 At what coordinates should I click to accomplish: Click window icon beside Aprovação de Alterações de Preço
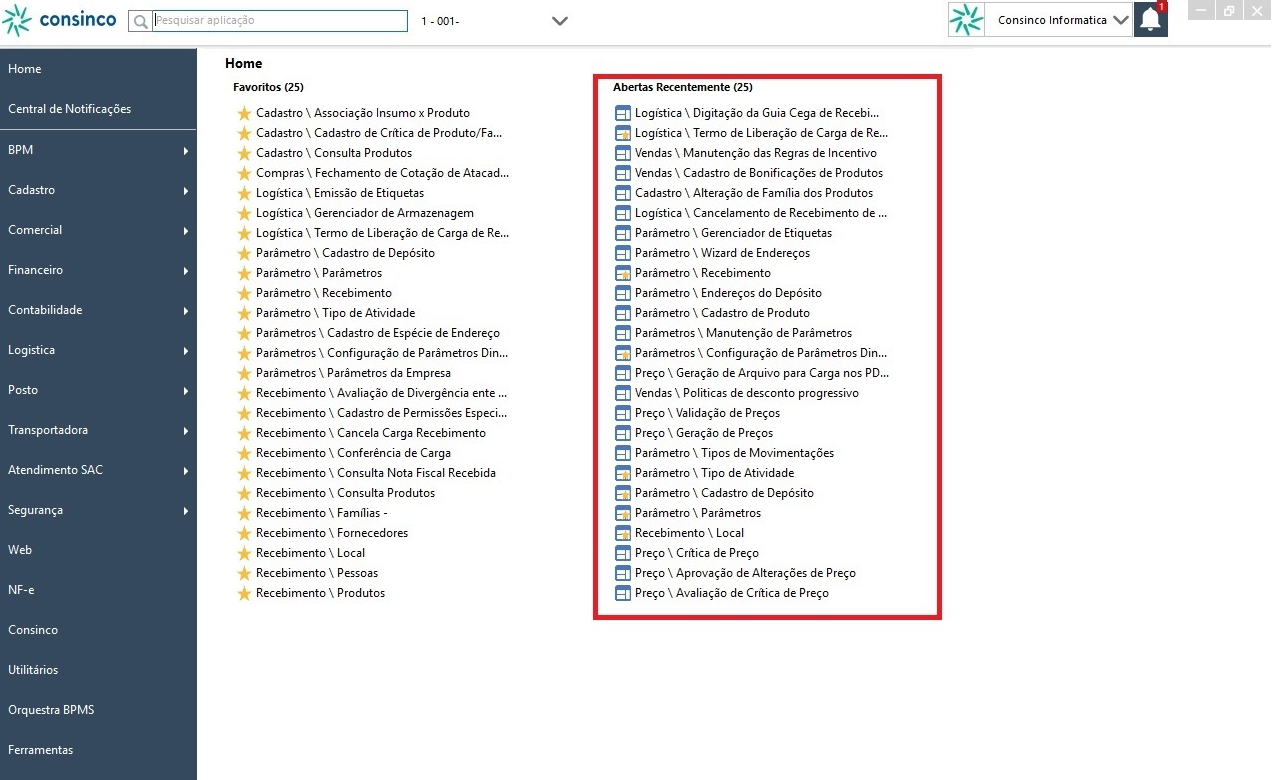[623, 573]
